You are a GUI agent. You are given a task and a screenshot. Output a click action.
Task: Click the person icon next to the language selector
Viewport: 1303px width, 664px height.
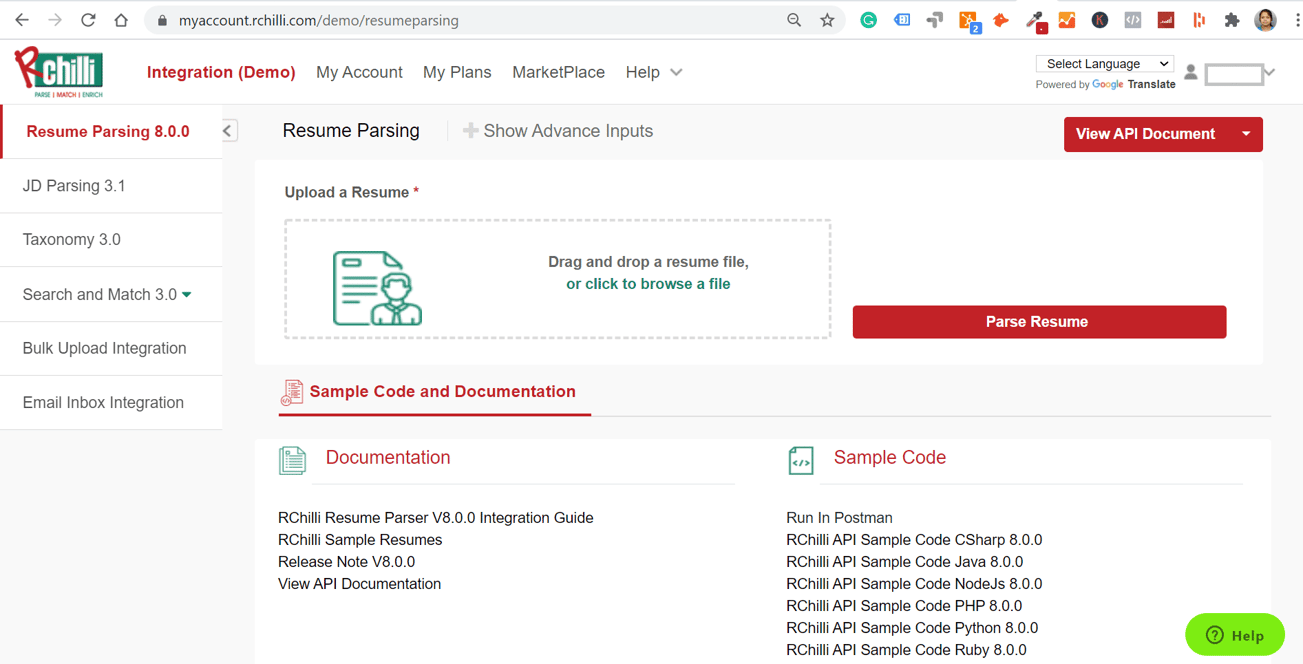pyautogui.click(x=1190, y=72)
